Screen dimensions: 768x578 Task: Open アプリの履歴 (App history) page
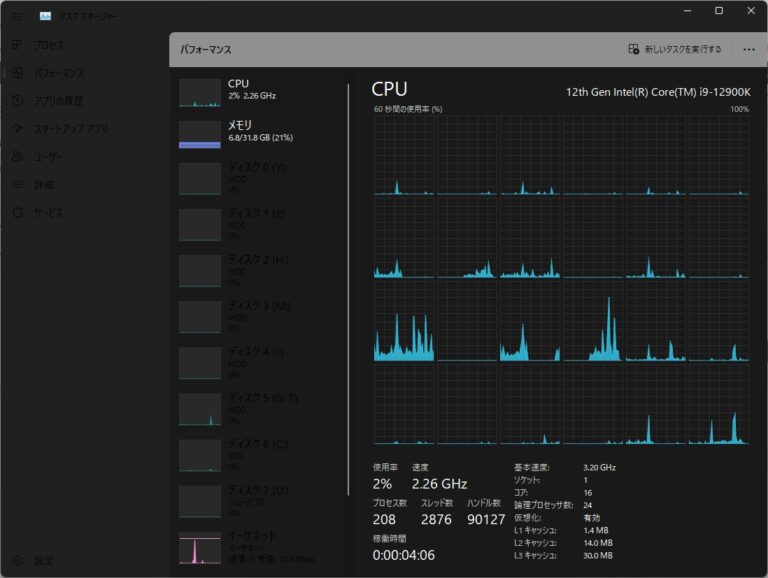17,101
